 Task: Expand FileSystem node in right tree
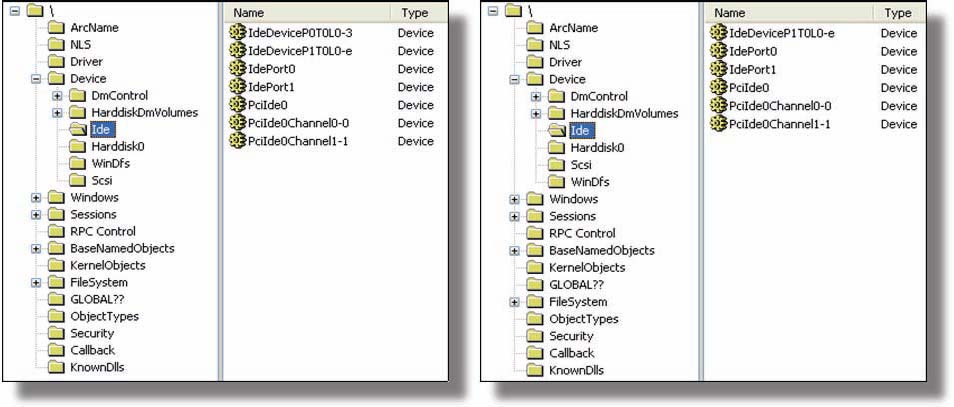515,302
